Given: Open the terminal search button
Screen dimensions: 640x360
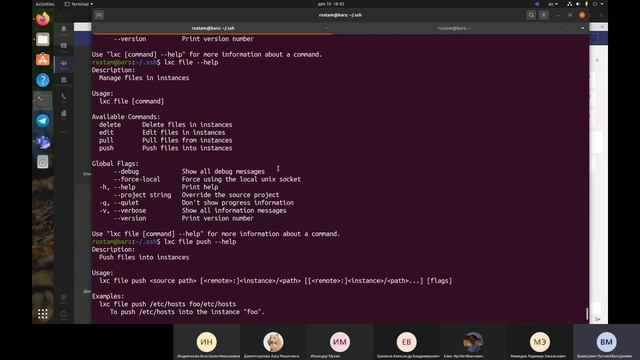Looking at the screenshot, I should (531, 15).
